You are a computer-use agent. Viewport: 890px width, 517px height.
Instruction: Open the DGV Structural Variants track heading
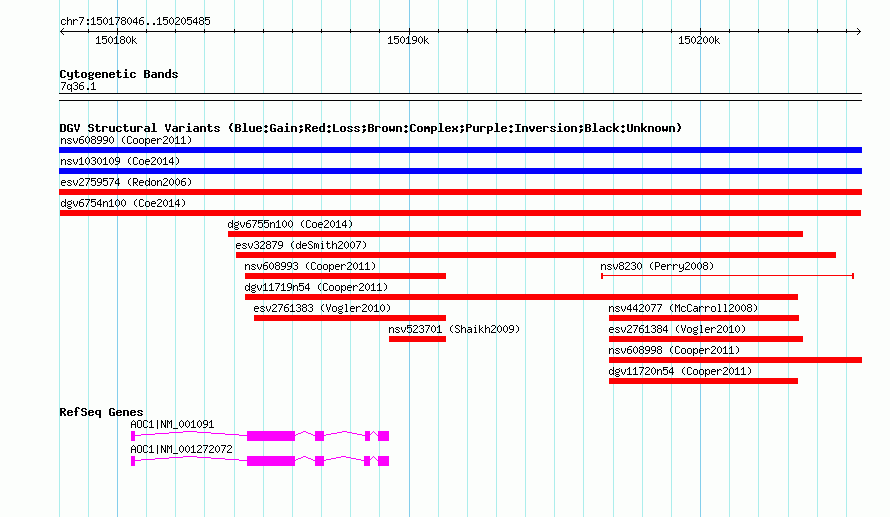click(x=371, y=128)
